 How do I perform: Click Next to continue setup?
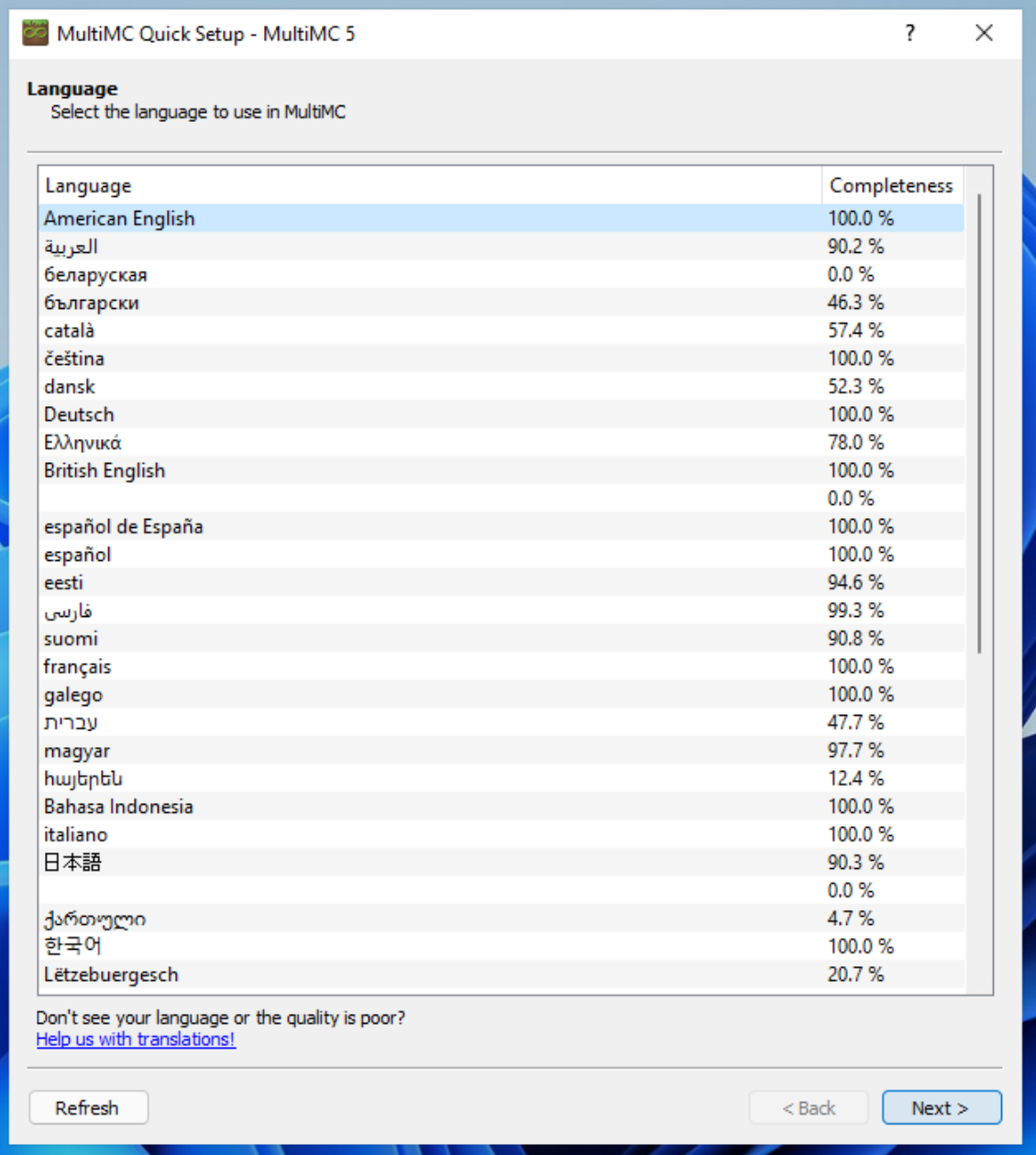coord(941,1107)
